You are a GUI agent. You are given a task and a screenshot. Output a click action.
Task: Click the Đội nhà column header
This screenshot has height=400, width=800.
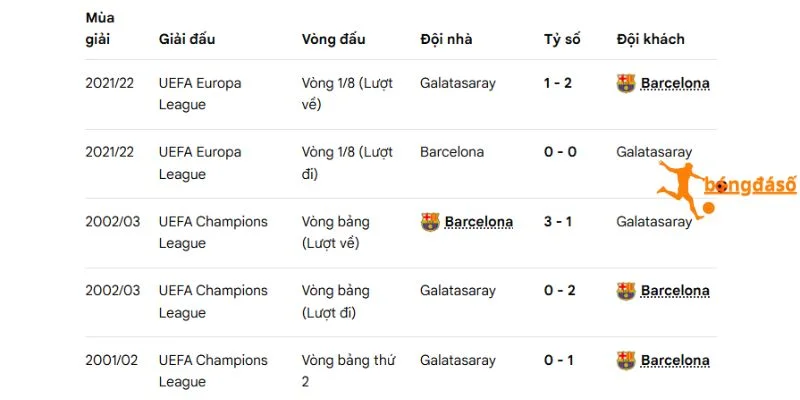tap(446, 39)
